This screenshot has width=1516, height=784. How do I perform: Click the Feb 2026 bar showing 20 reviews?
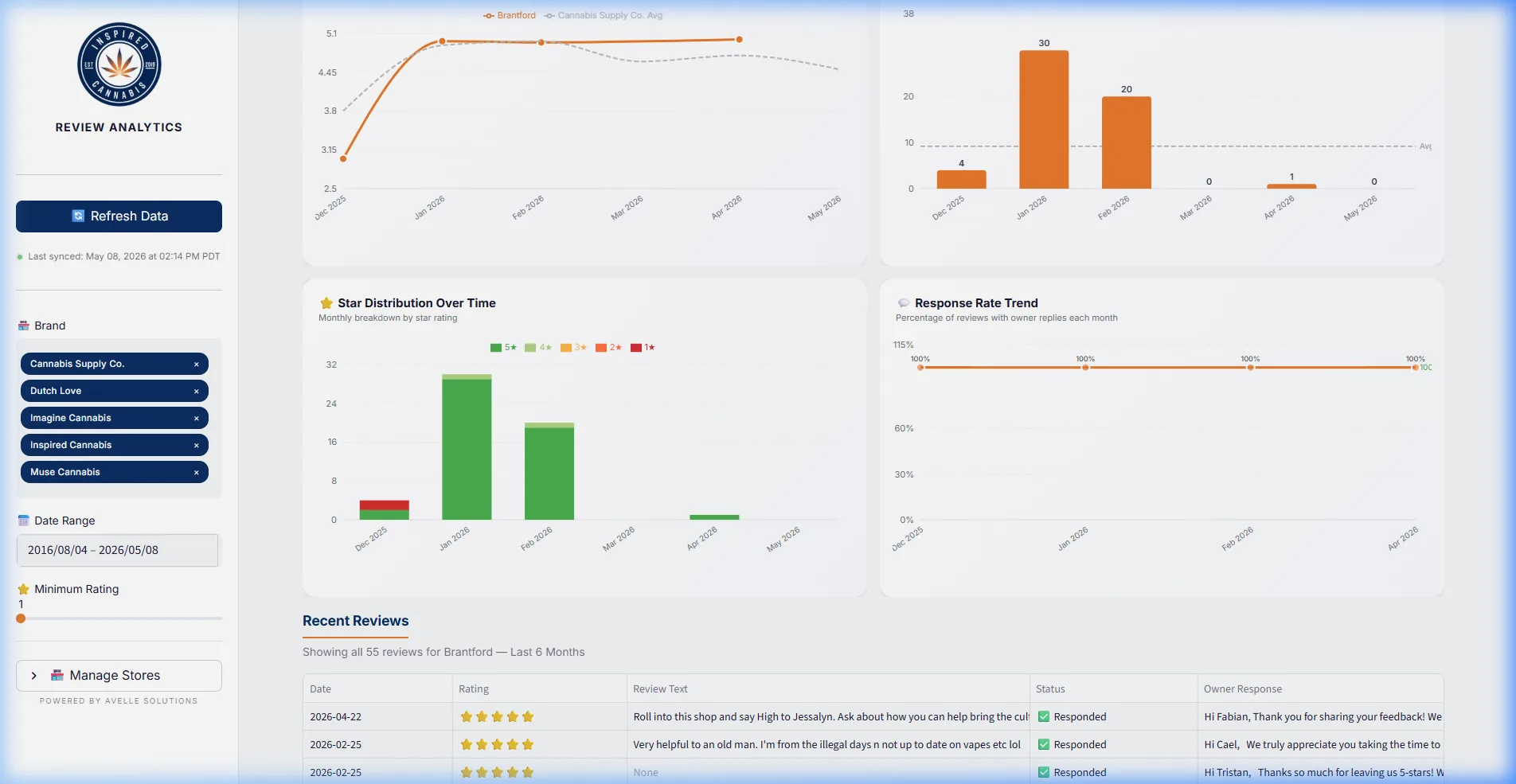tap(1127, 142)
